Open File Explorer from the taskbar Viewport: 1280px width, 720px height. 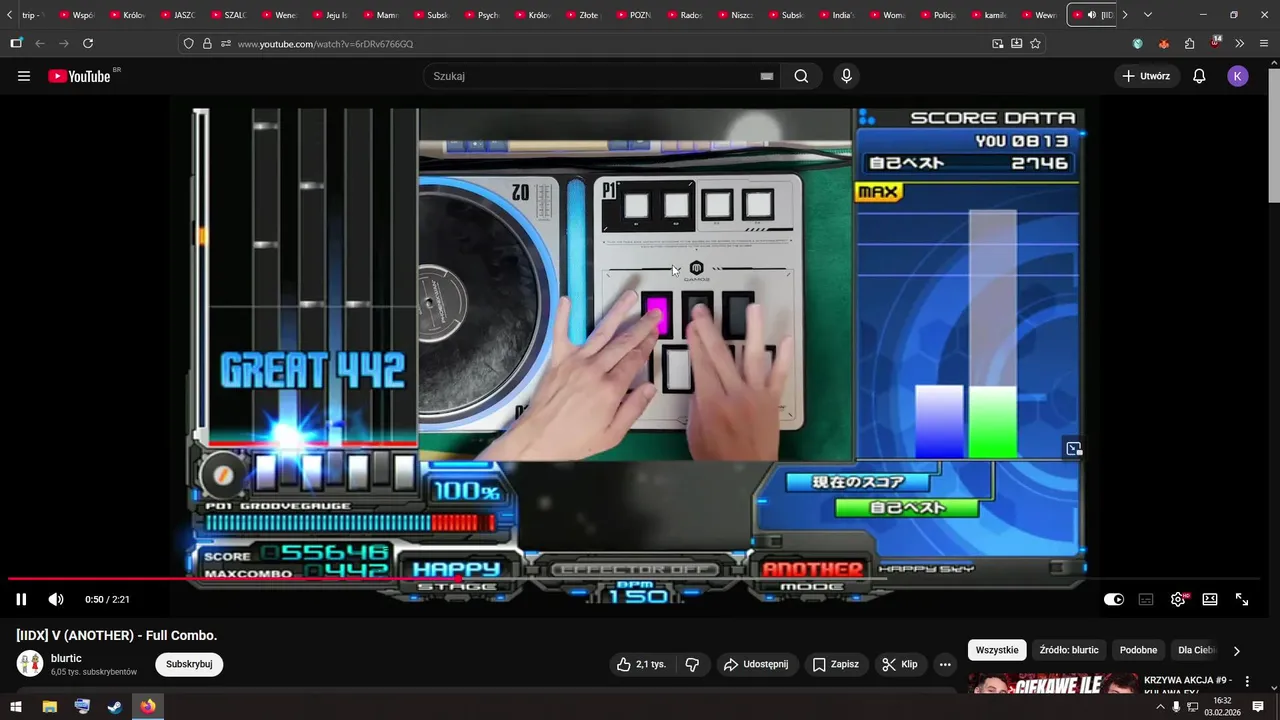pos(49,706)
